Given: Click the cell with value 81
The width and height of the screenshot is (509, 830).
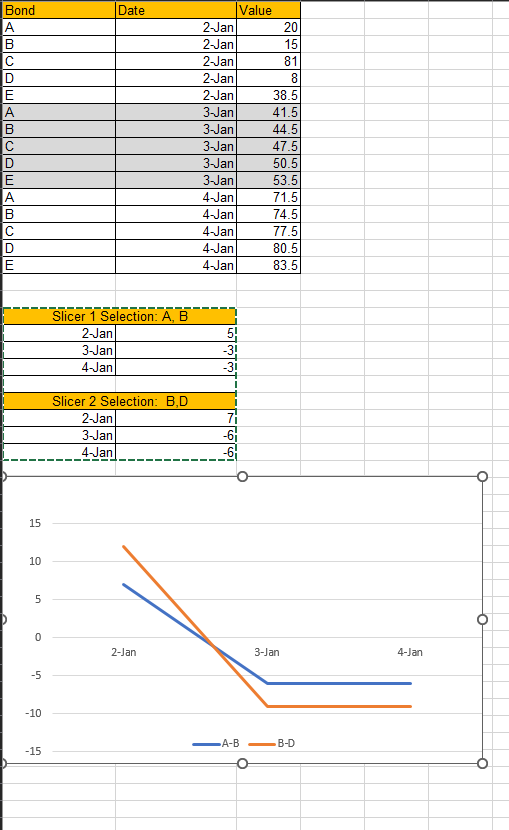Looking at the screenshot, I should pyautogui.click(x=268, y=61).
